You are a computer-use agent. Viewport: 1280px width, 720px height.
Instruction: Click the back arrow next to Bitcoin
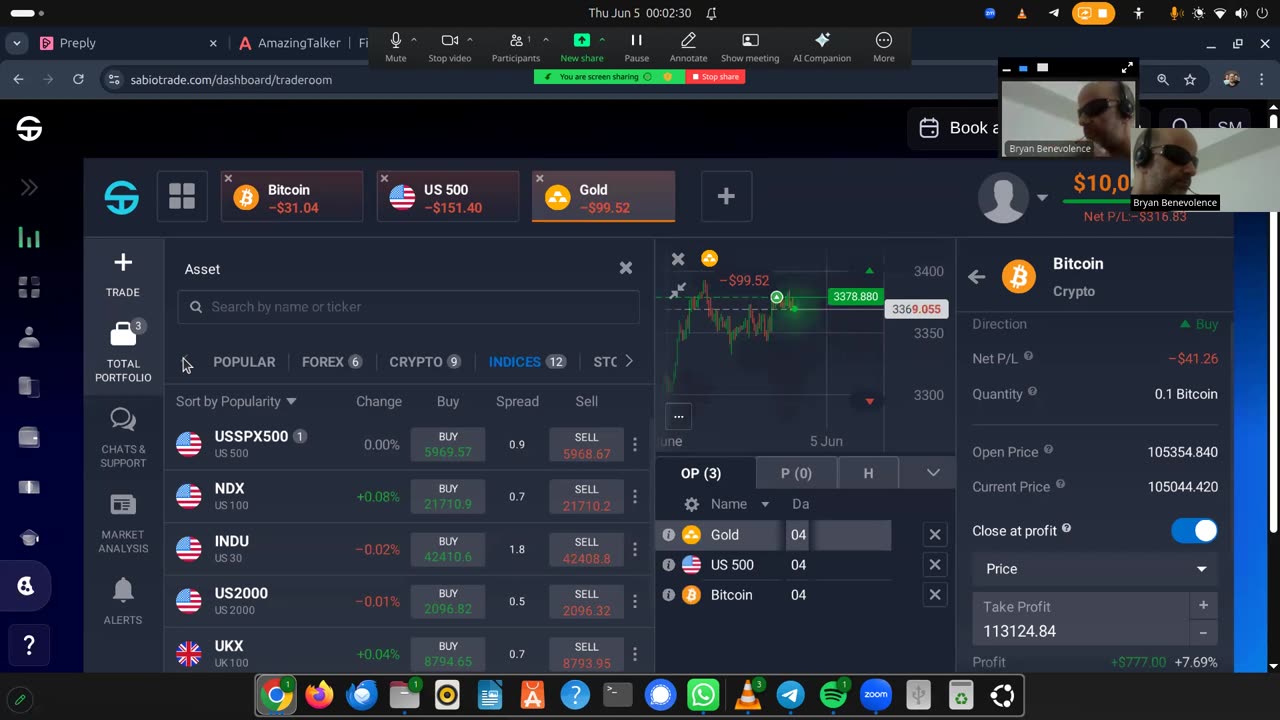977,277
